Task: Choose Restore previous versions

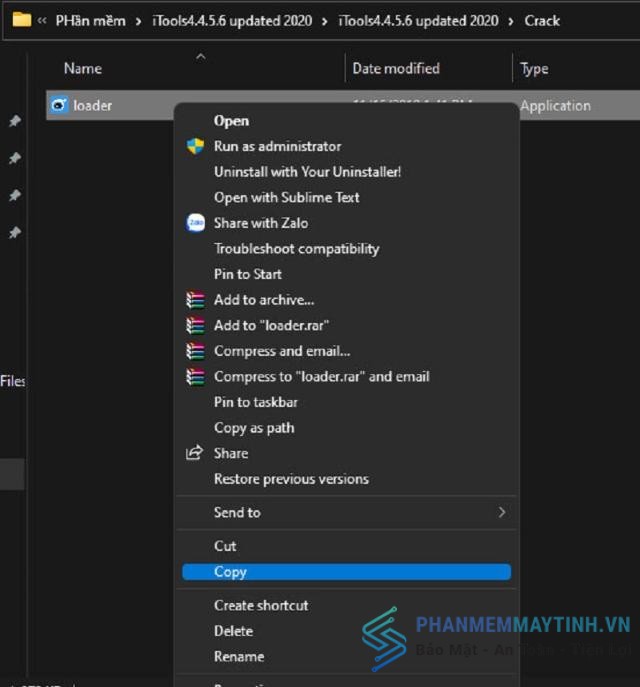Action: coord(291,479)
